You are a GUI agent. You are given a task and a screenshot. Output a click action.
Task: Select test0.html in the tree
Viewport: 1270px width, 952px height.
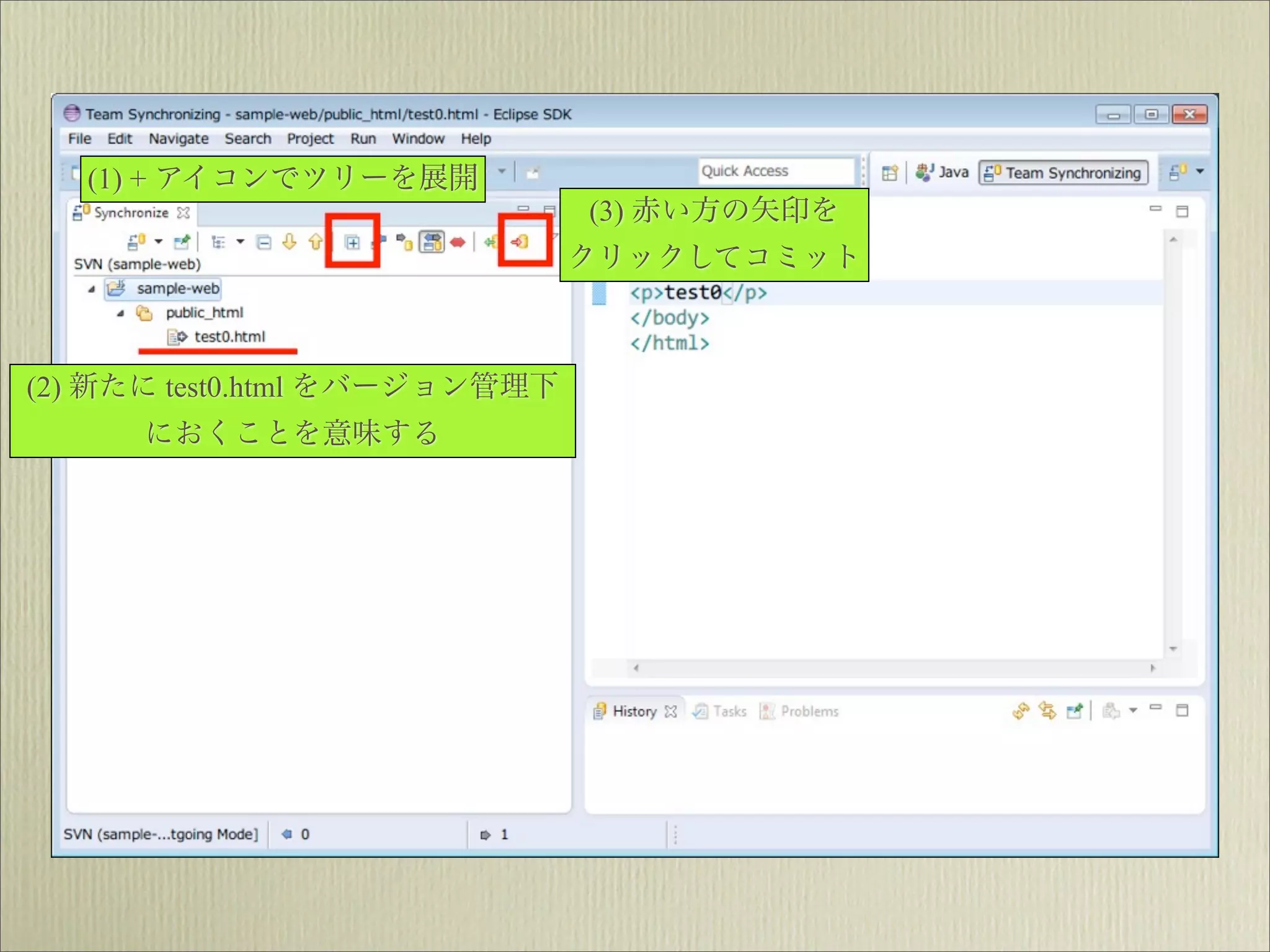pos(216,337)
